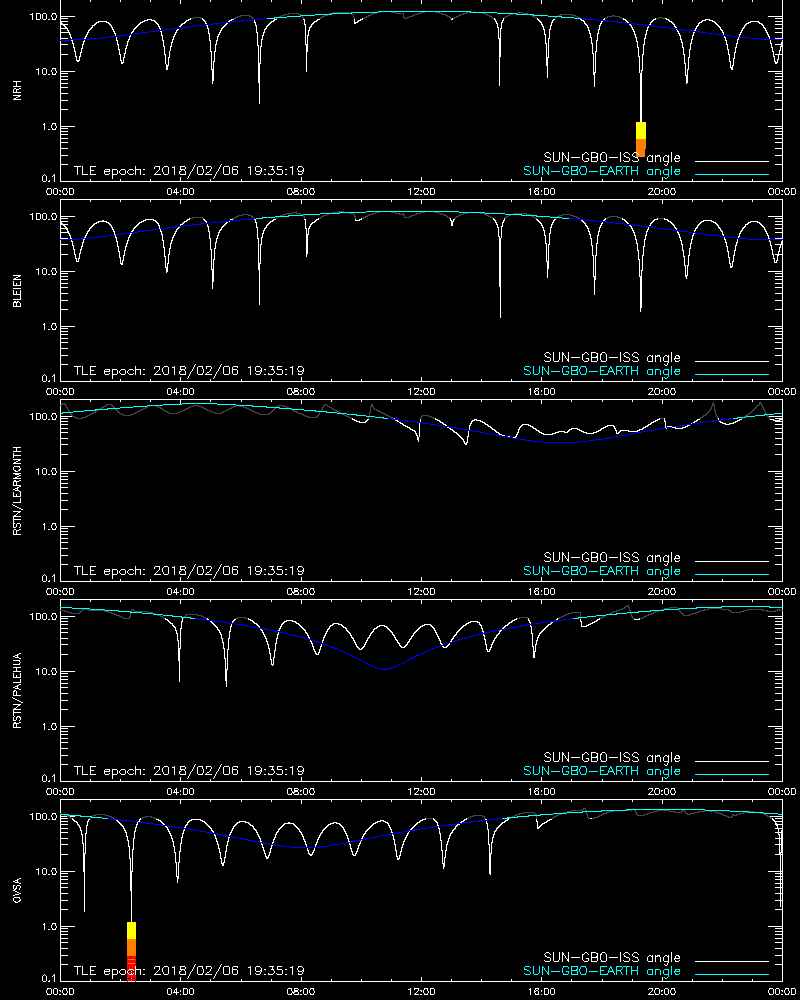The image size is (800, 1000).
Task: Click the 12:00 tick label under RSTN/PALEHUA panel
Action: coord(421,791)
